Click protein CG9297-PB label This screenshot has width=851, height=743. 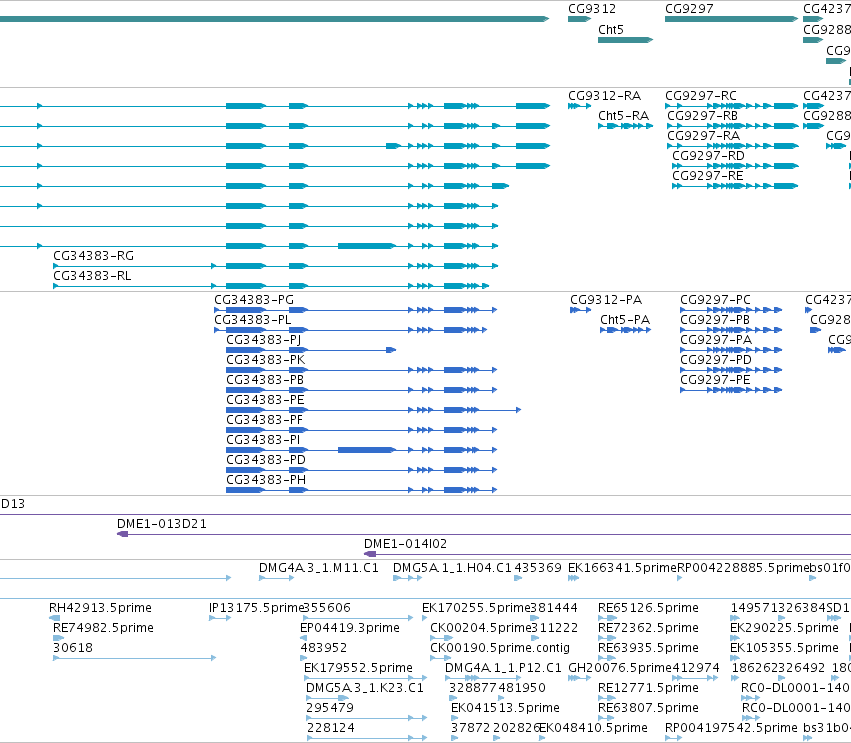[x=715, y=320]
